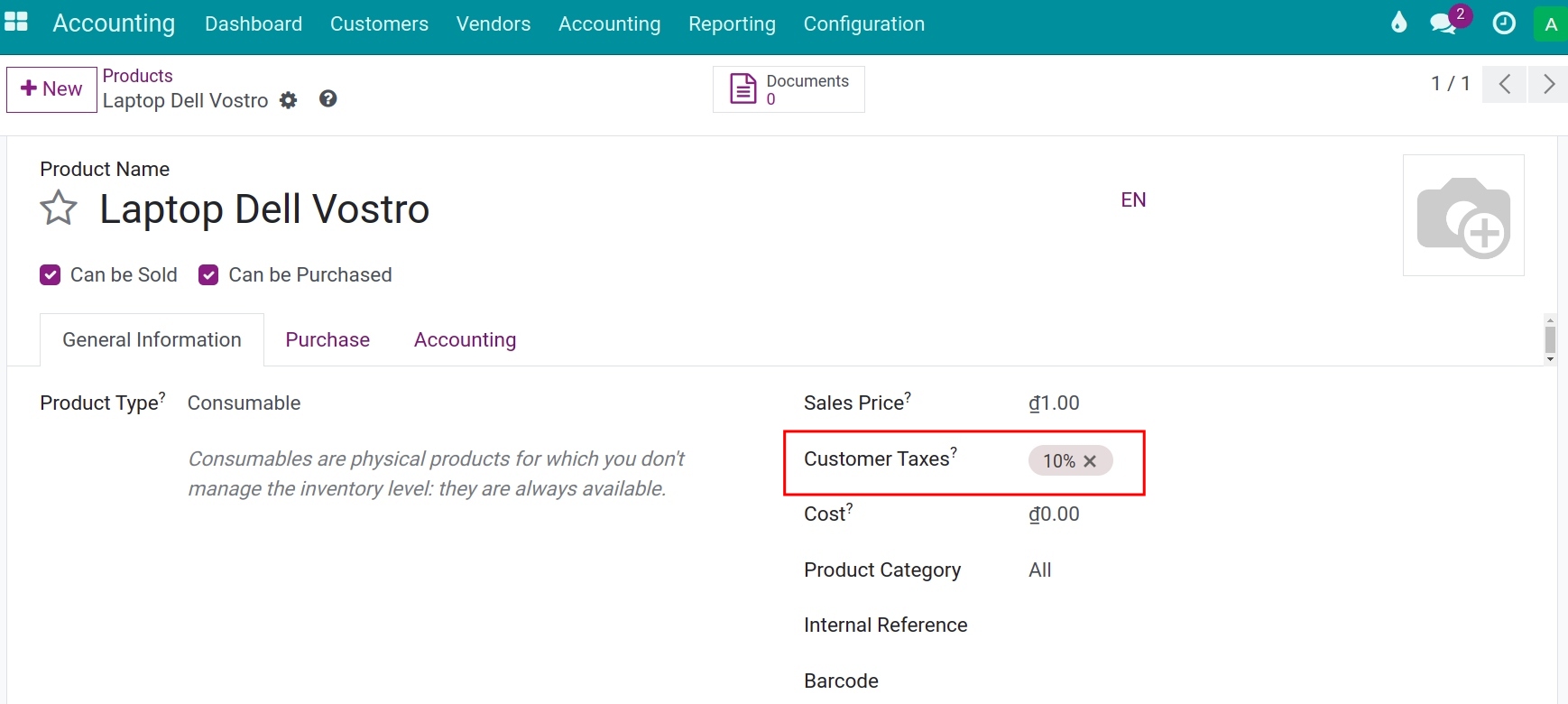Open the Accounting dropdown menu in navbar
Viewport: 1568px width, 704px height.
[610, 24]
